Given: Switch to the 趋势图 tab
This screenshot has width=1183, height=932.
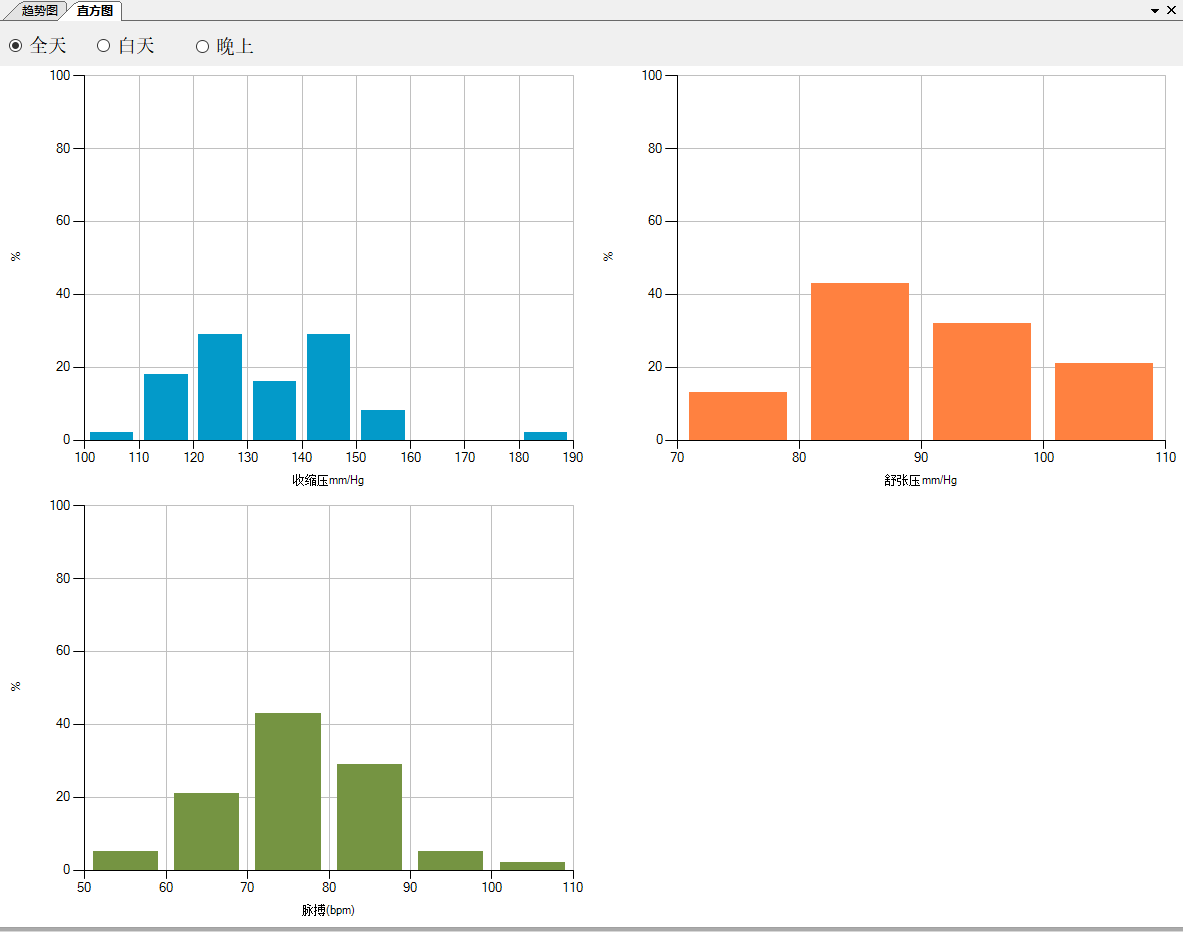Looking at the screenshot, I should pyautogui.click(x=39, y=10).
